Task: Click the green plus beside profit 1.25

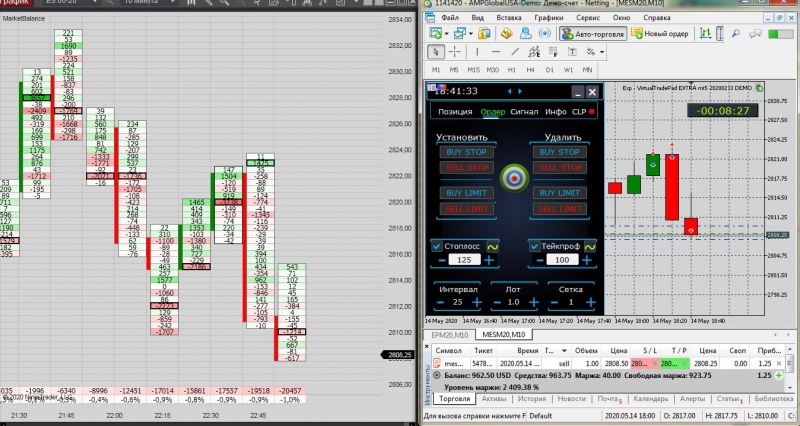Action: [779, 375]
